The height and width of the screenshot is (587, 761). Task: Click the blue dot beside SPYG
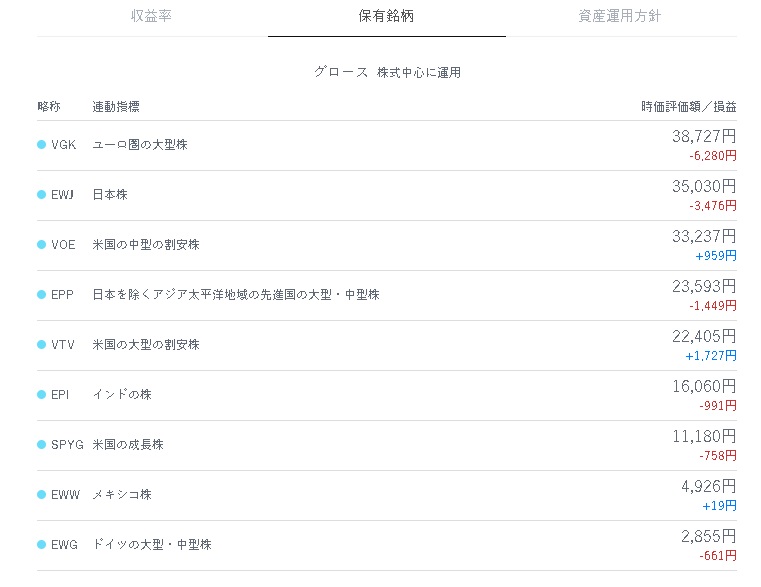42,445
